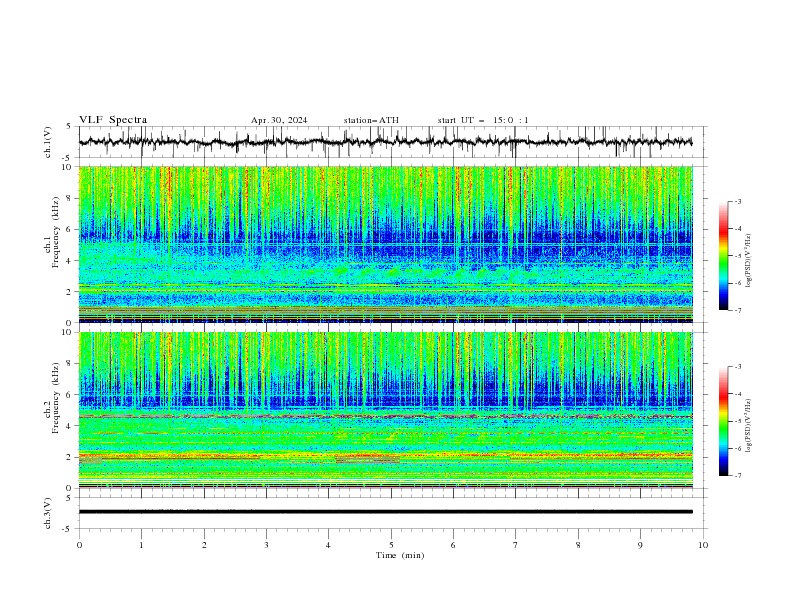Click time axis tick label "7"

point(516,545)
